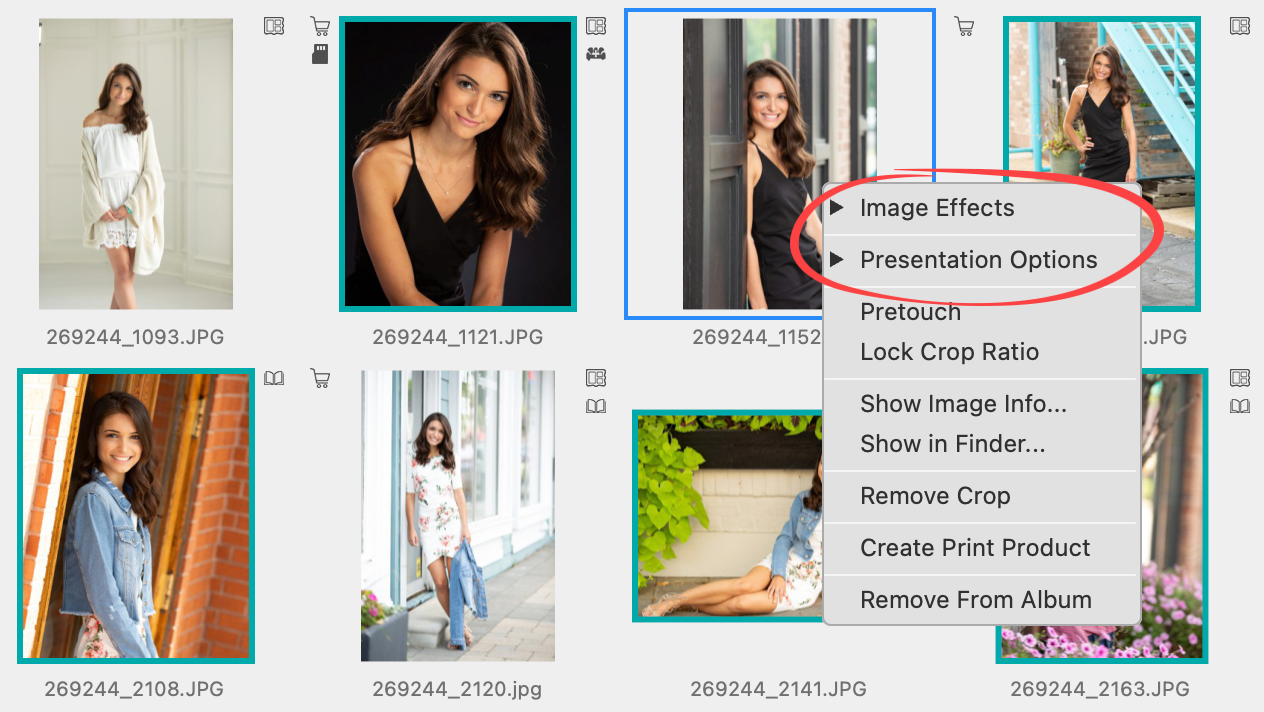This screenshot has height=712, width=1264.
Task: Click the memory card icon
Action: pyautogui.click(x=320, y=54)
